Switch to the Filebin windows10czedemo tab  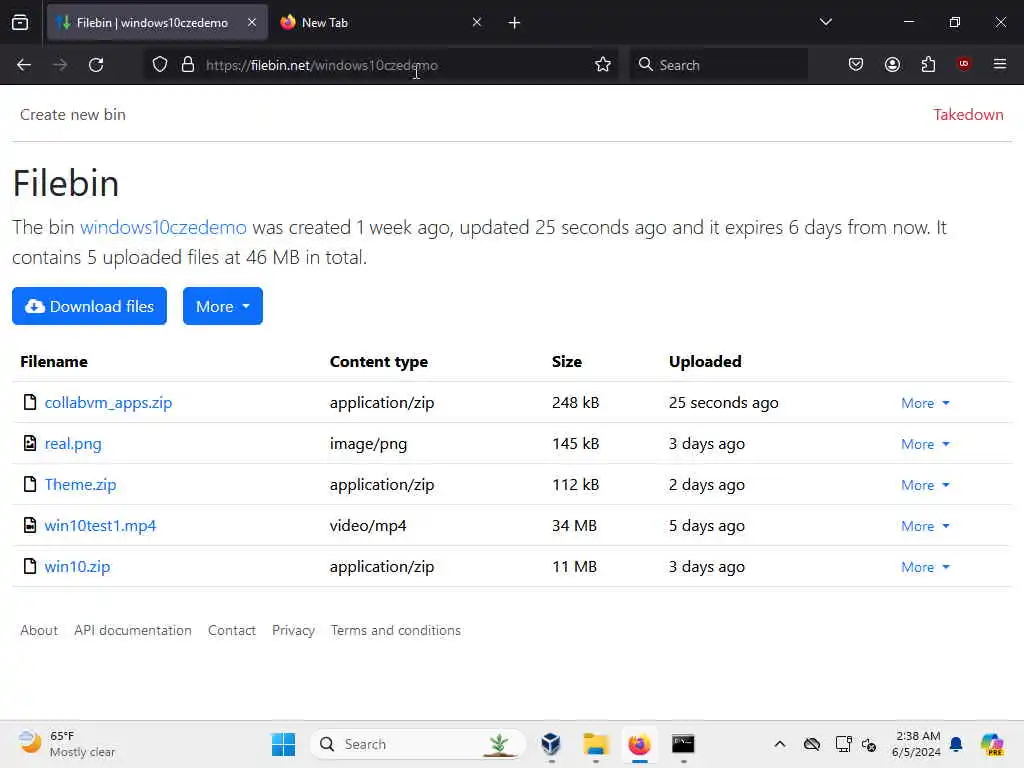[157, 22]
